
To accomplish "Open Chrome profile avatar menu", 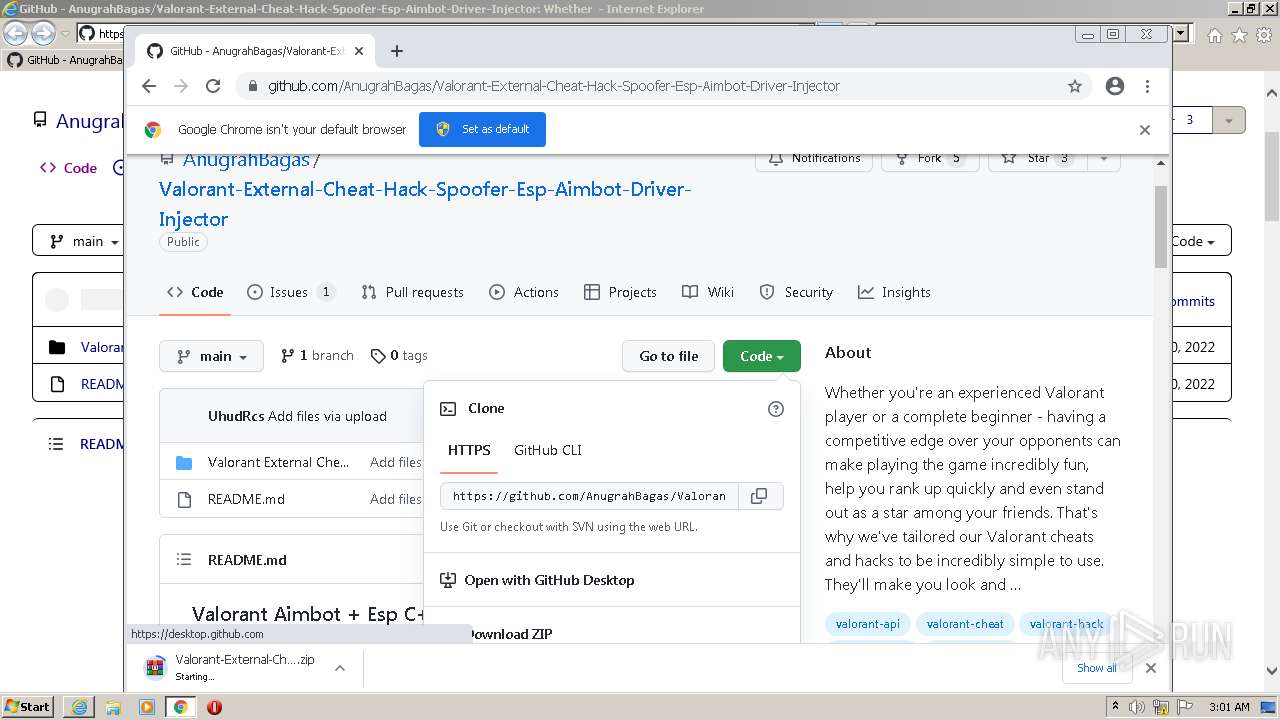I will (1115, 86).
